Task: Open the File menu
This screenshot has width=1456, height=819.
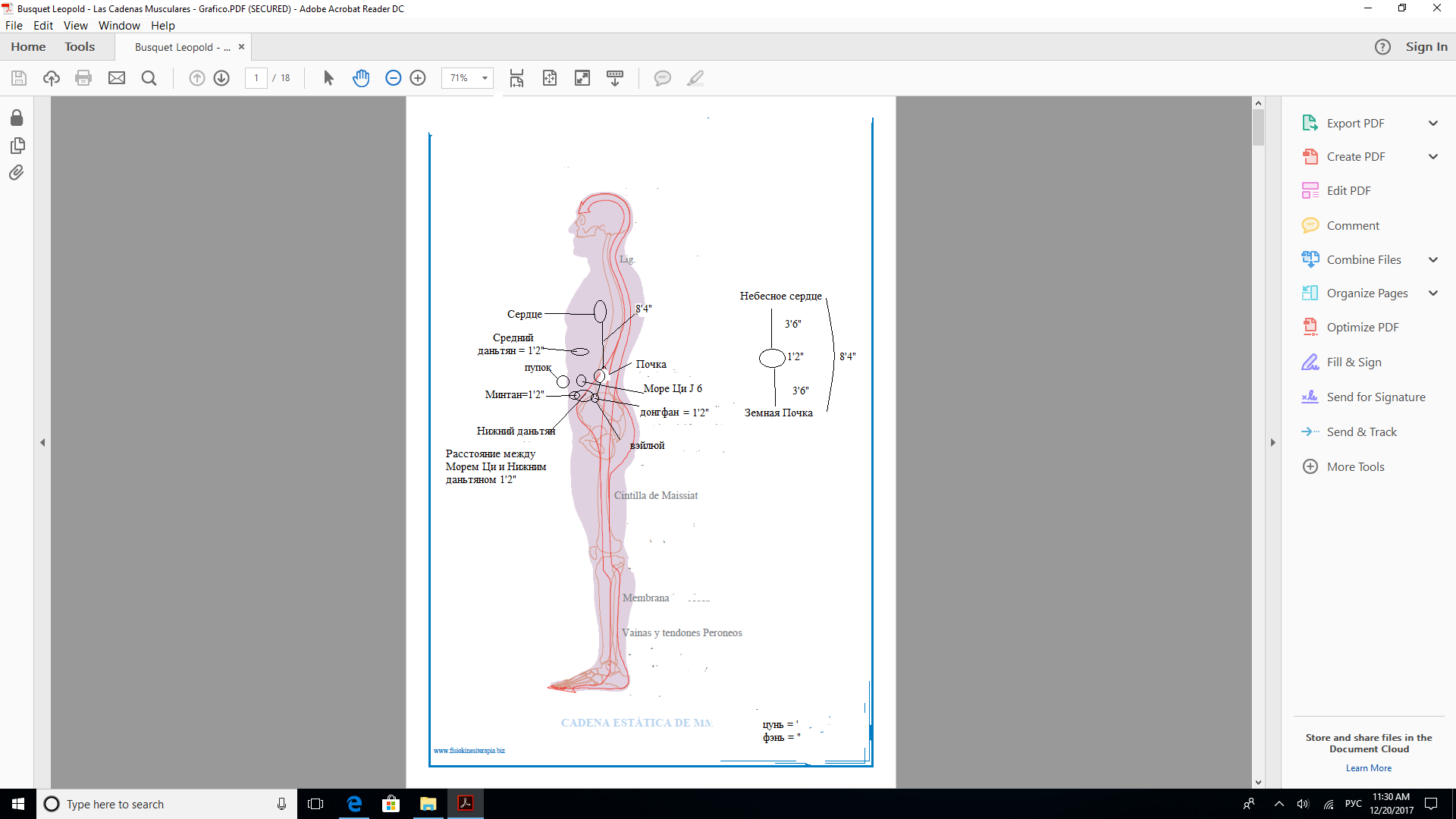Action: (x=14, y=25)
